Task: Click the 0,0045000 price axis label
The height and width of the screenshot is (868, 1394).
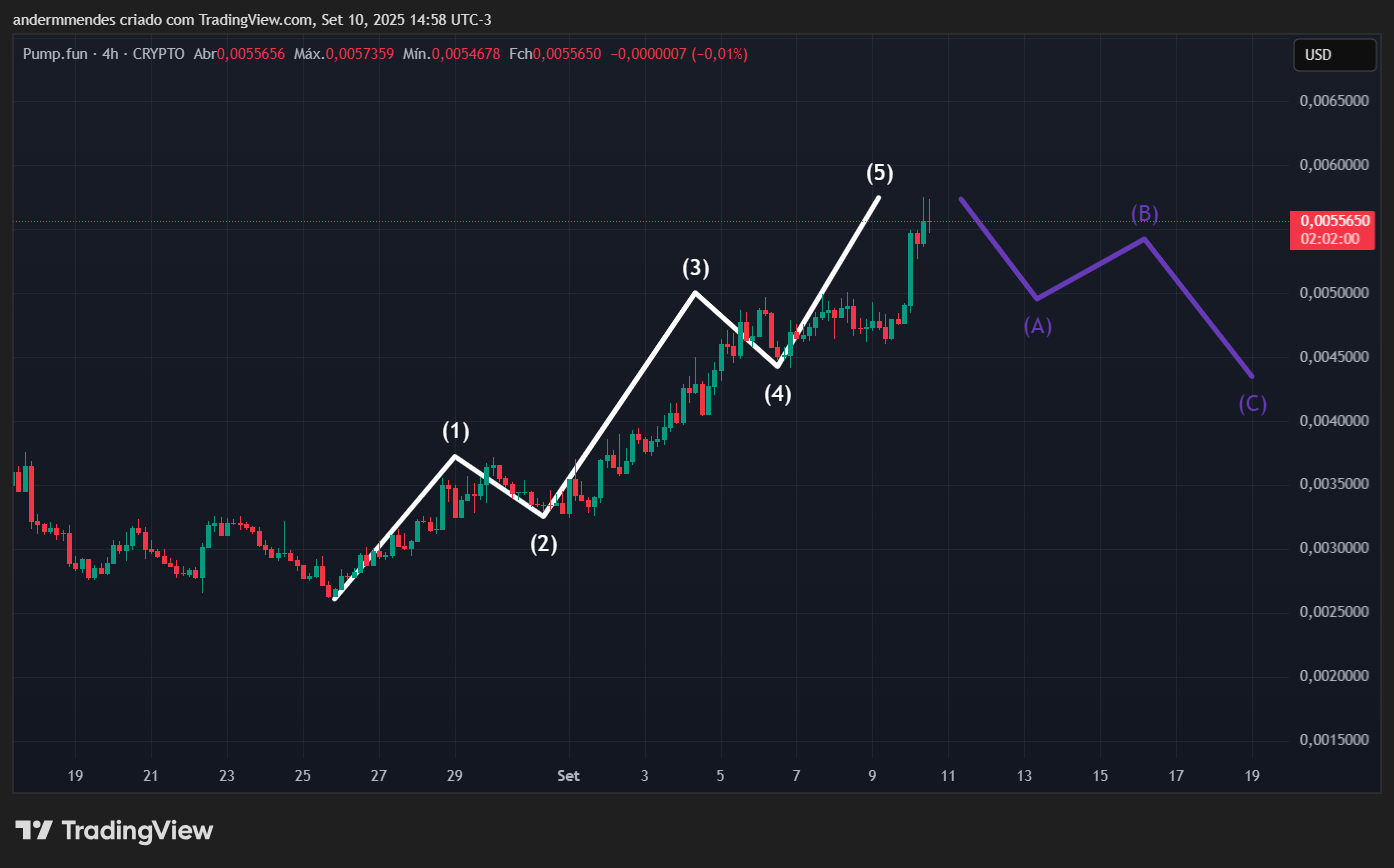Action: 1334,357
